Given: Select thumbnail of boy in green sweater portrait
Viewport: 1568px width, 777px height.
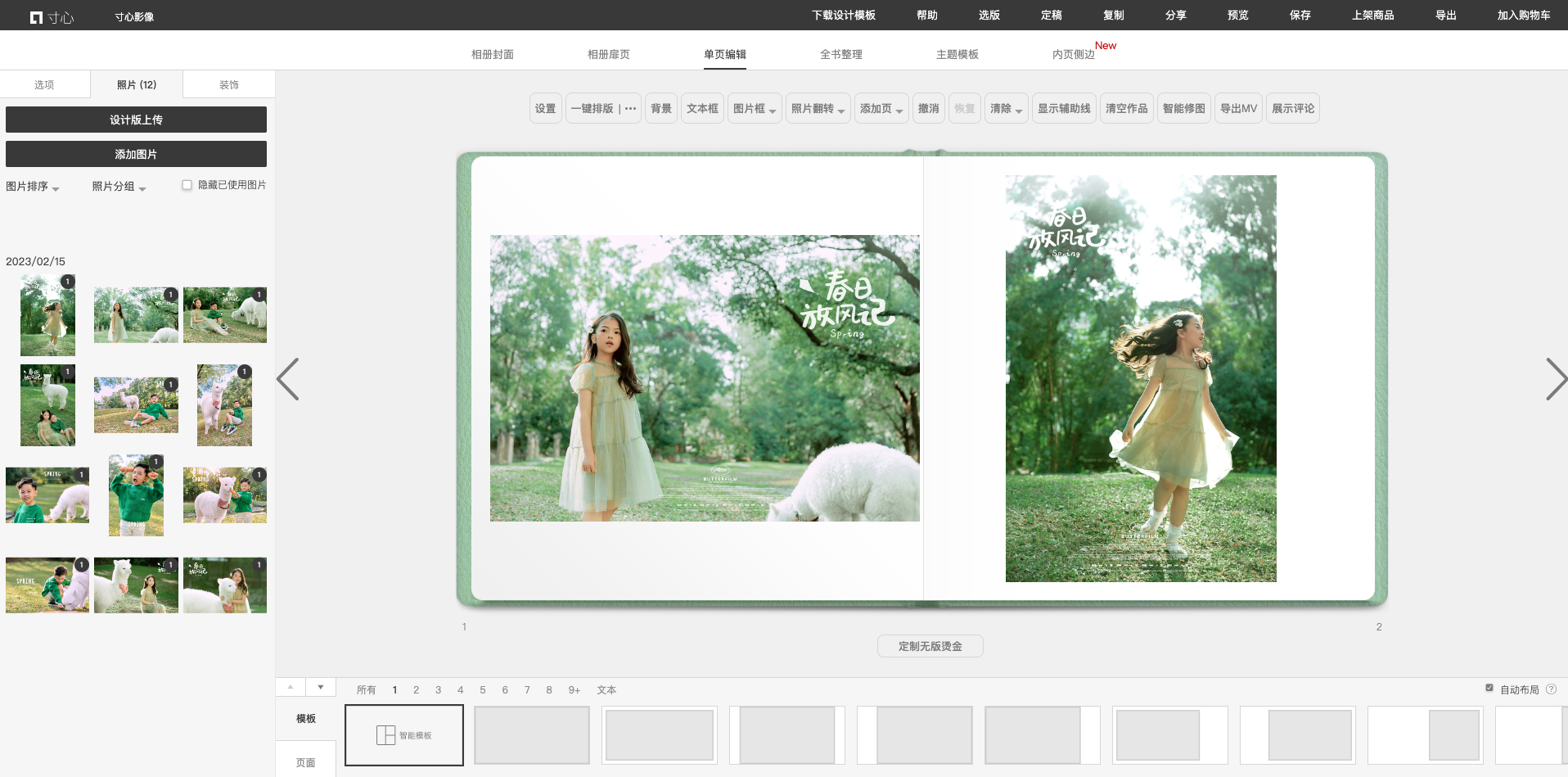Looking at the screenshot, I should tap(136, 495).
